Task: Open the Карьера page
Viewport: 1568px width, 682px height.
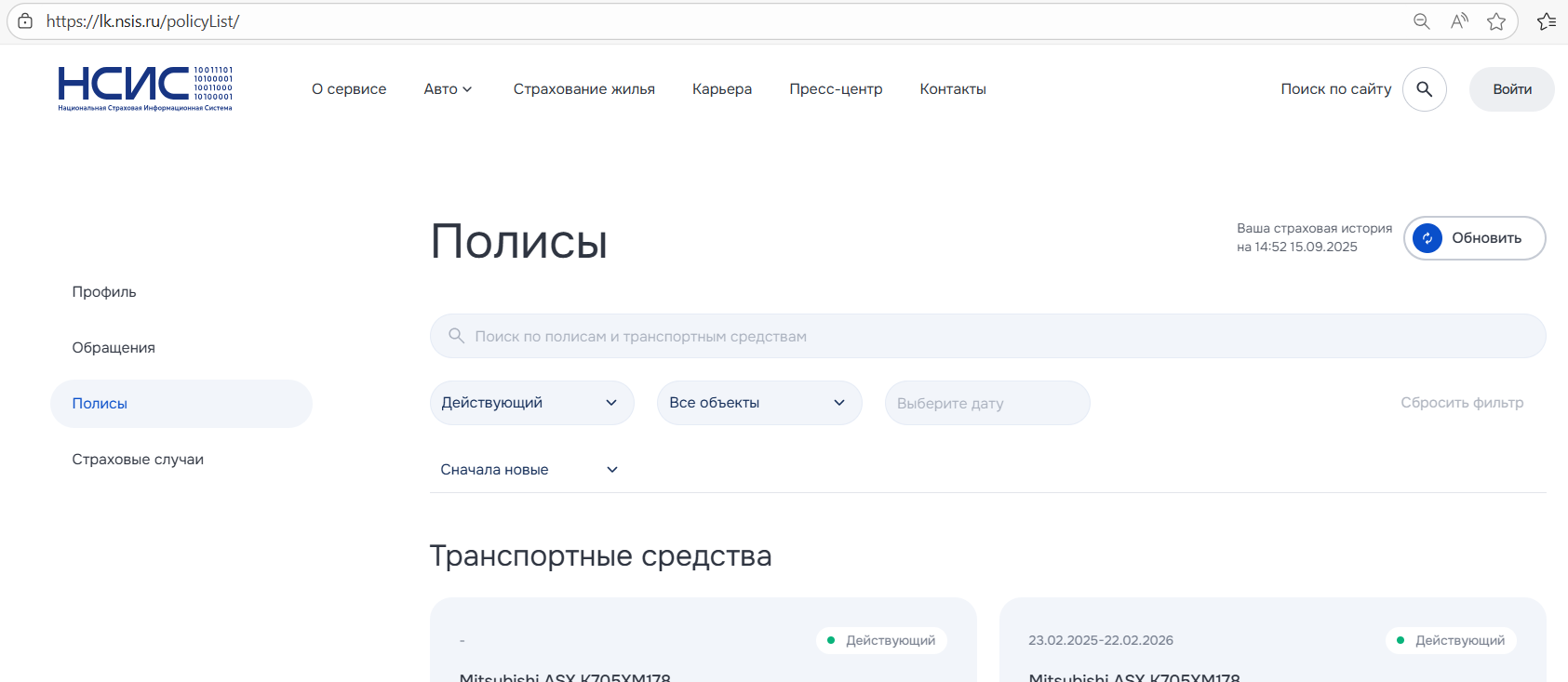Action: 722,89
